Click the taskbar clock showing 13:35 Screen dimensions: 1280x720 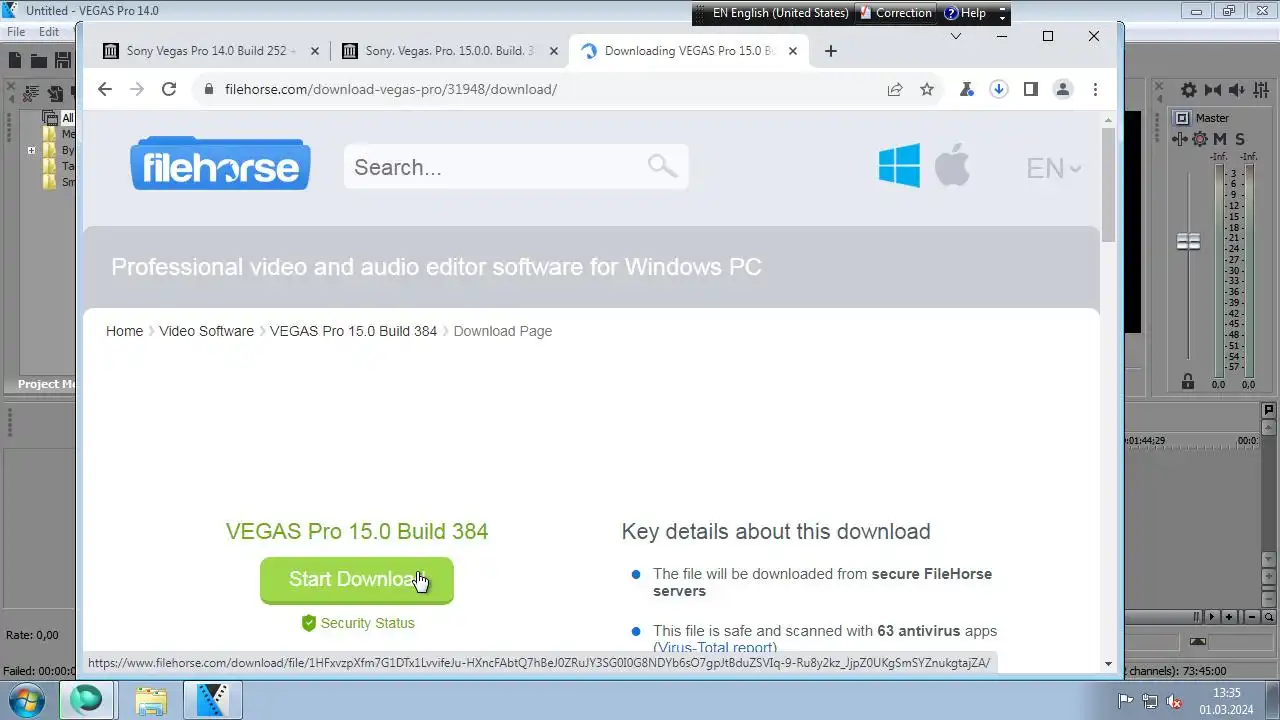(1226, 700)
